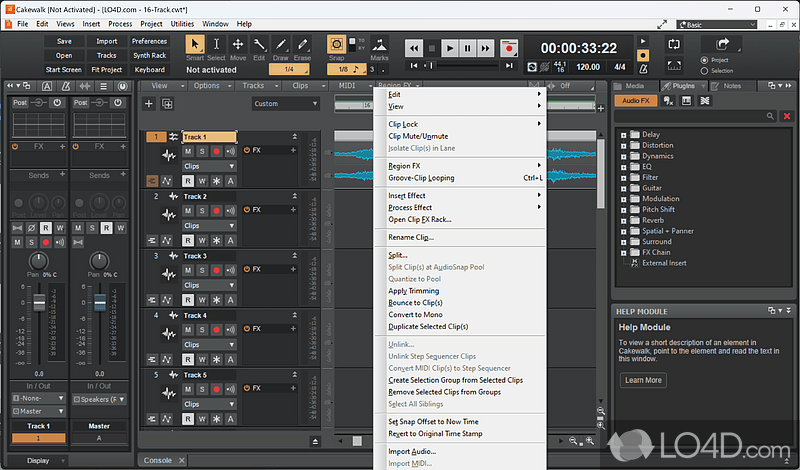Click the plugin search field
The width and height of the screenshot is (800, 470).
click(695, 116)
